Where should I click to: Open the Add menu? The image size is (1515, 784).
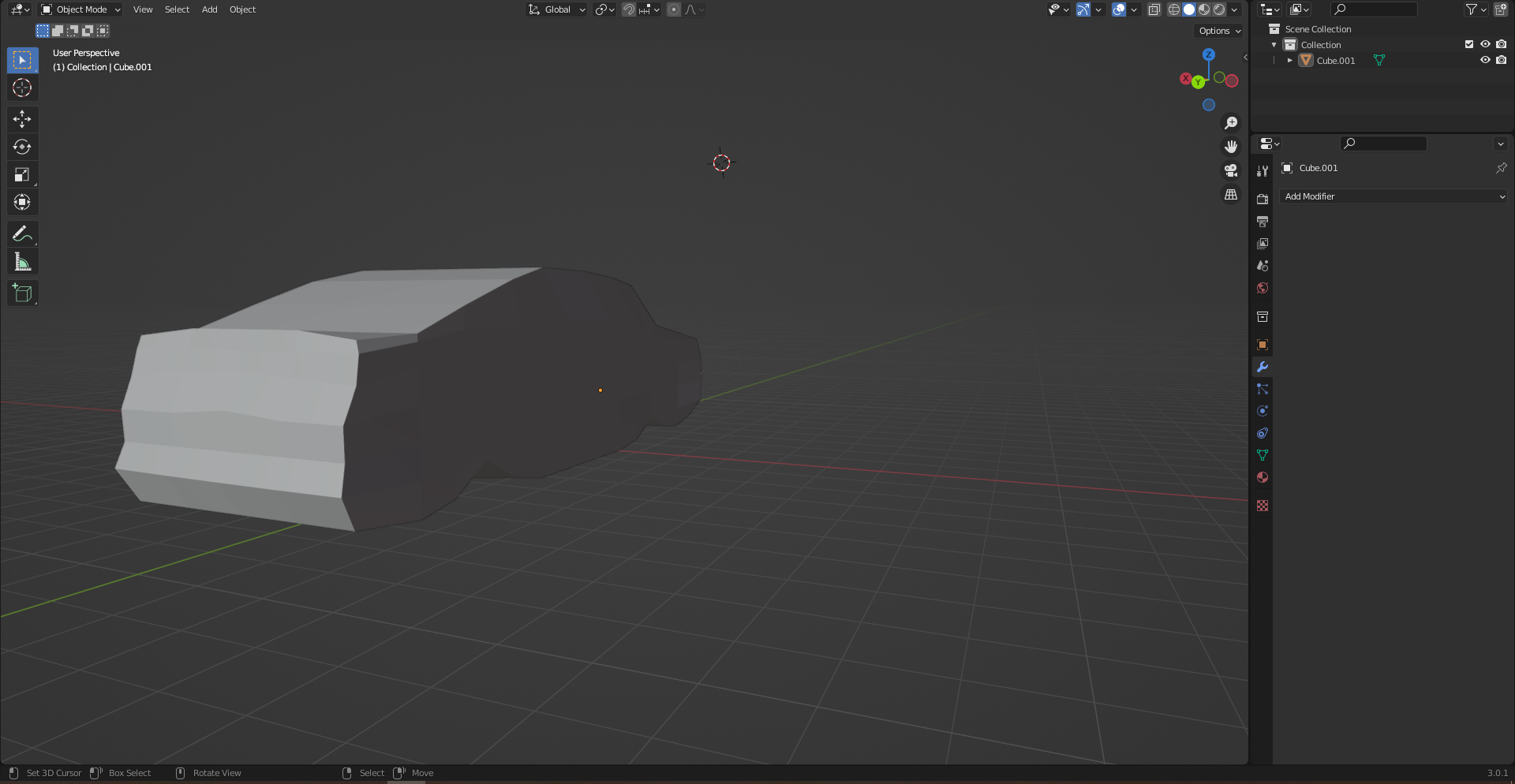pos(209,9)
